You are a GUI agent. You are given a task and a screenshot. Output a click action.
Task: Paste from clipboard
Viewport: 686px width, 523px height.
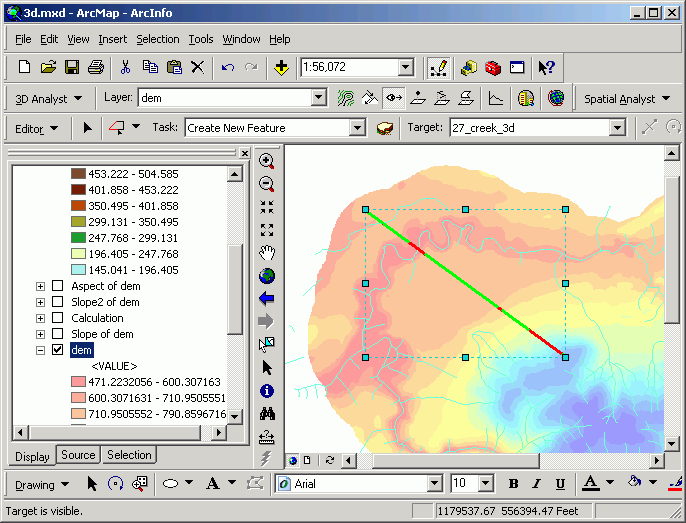click(174, 67)
